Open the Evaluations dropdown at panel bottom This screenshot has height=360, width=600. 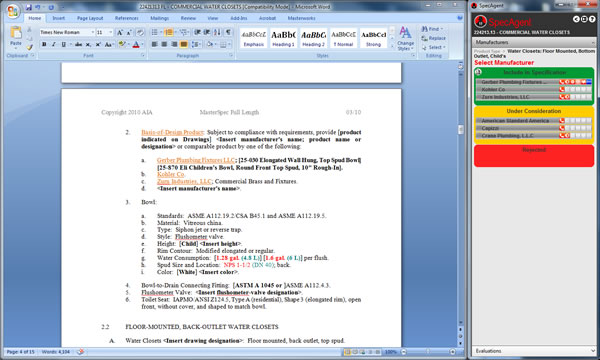tap(534, 350)
